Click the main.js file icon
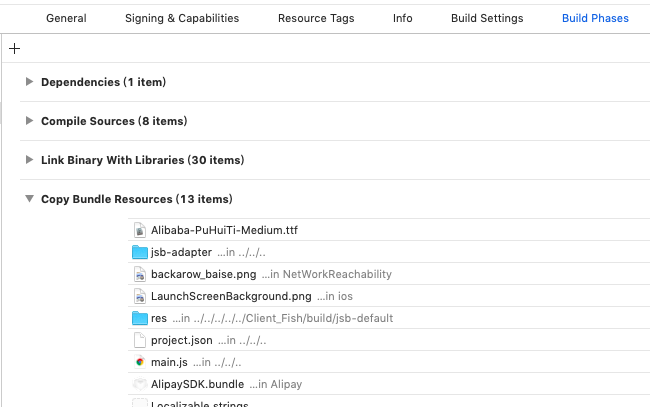Image resolution: width=650 pixels, height=407 pixels. click(140, 362)
